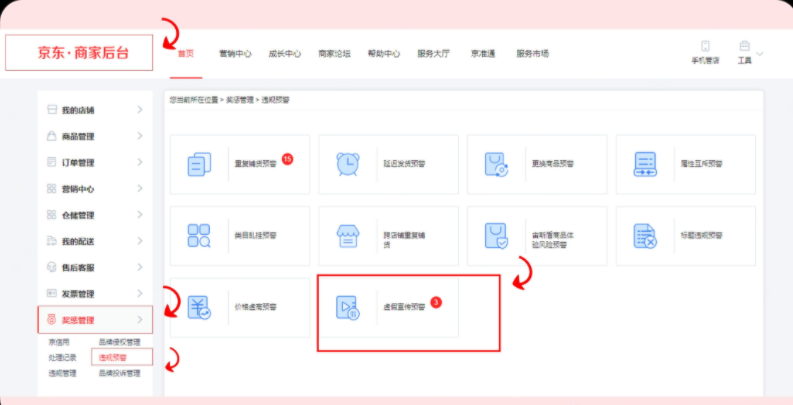
Task: Click the 价格虚高预警 yen price icon
Action: (199, 307)
